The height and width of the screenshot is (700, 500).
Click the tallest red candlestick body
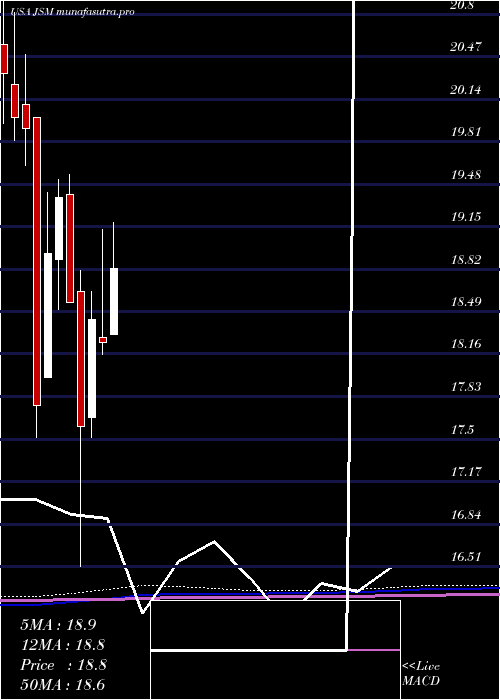pyautogui.click(x=37, y=262)
